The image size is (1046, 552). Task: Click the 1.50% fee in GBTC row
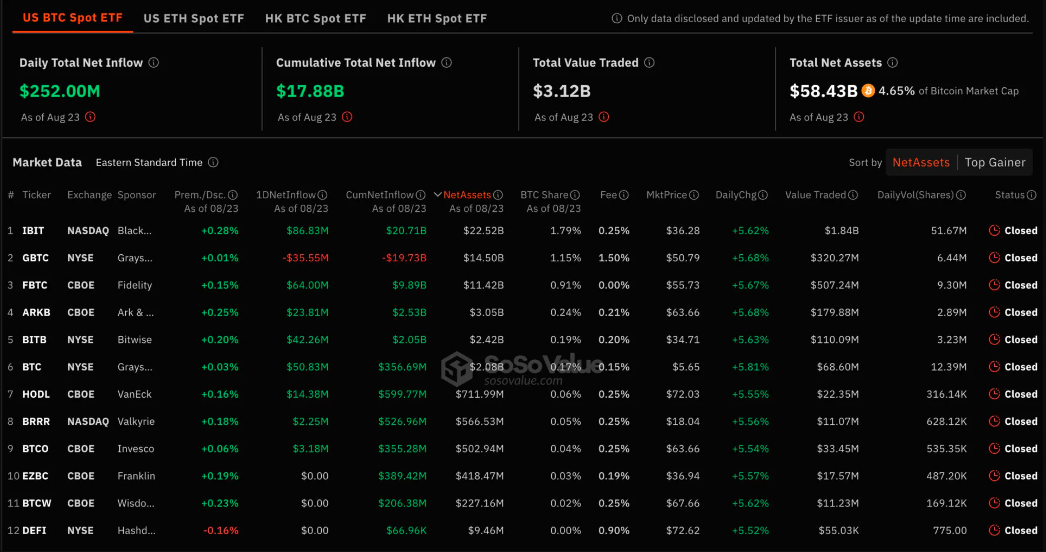pos(614,258)
